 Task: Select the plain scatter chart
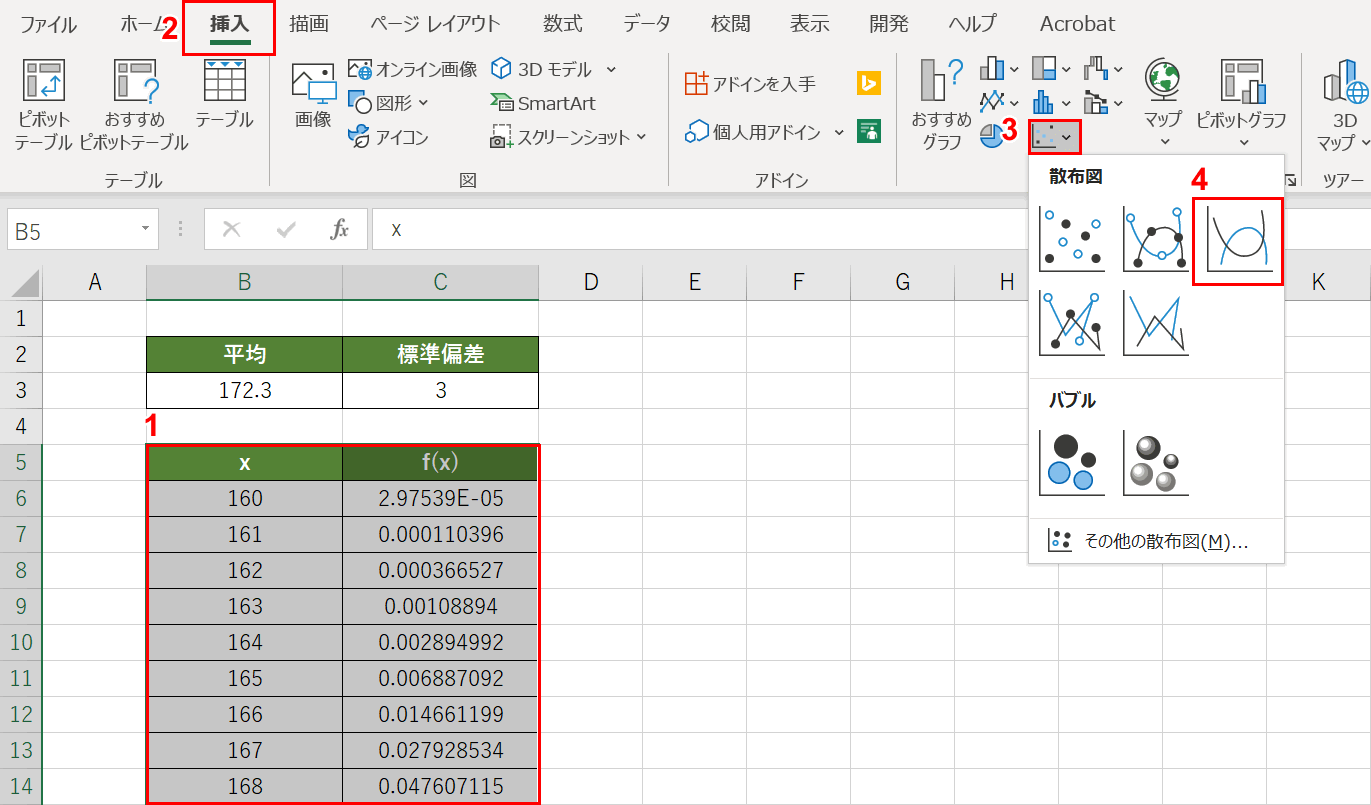click(1071, 238)
